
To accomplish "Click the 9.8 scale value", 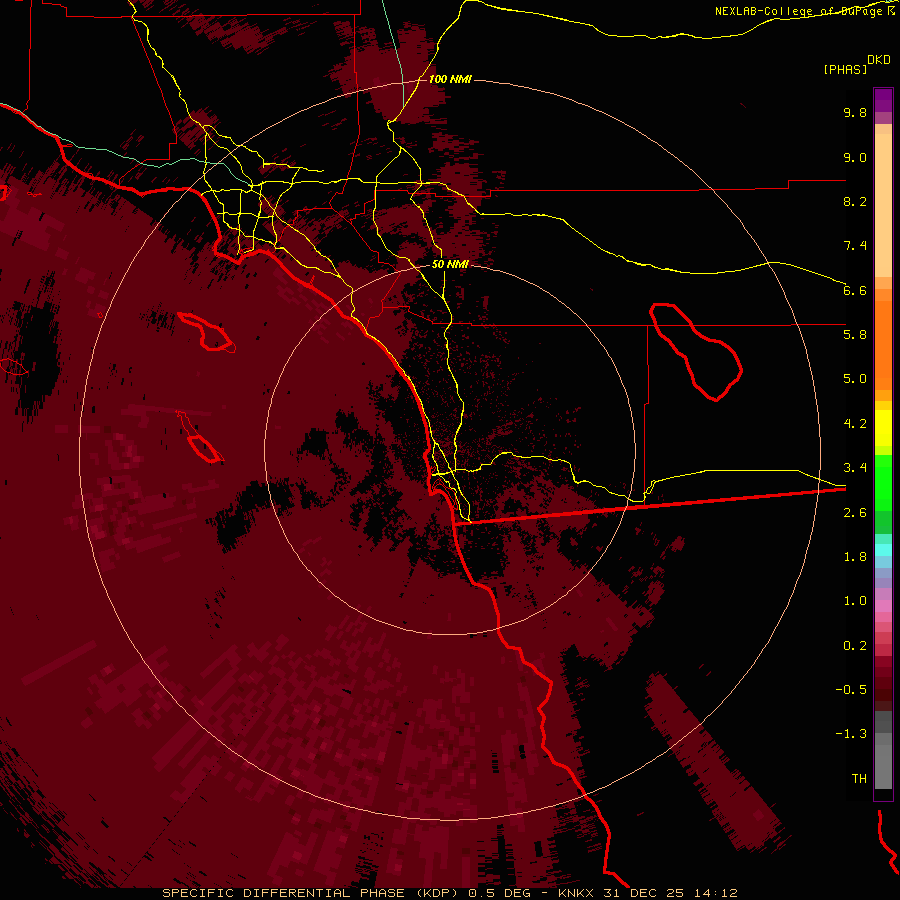I will point(855,112).
